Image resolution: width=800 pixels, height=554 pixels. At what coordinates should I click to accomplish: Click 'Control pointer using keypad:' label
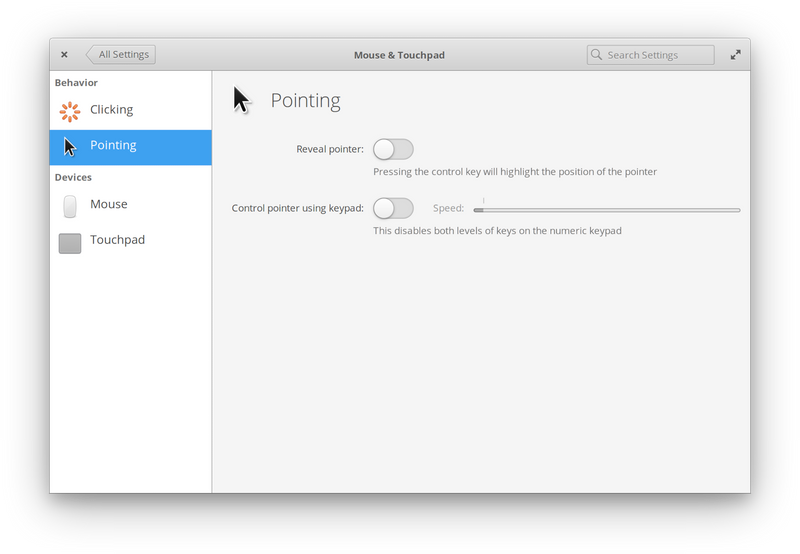pyautogui.click(x=297, y=208)
